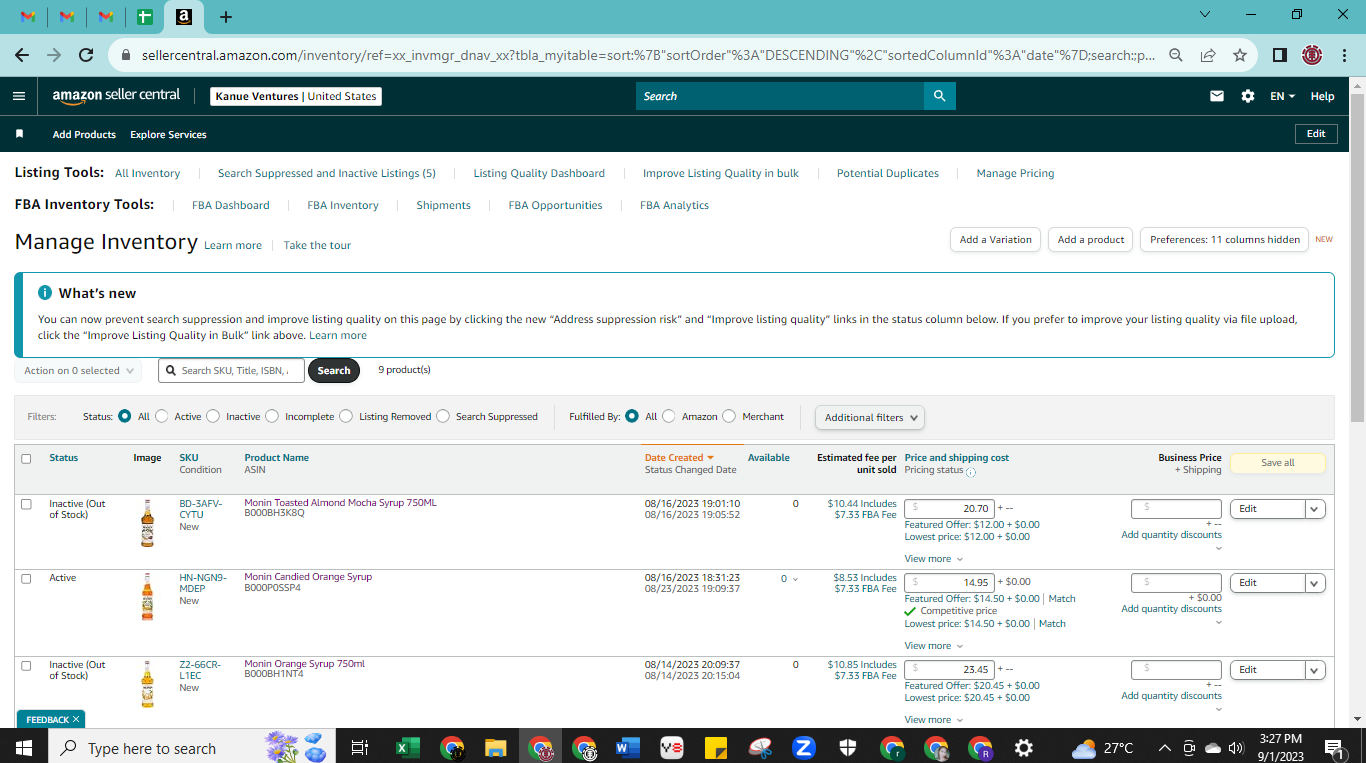Expand Edit dropdown arrow for Monin Orange Syrup 750ml
1366x763 pixels.
tap(1315, 670)
